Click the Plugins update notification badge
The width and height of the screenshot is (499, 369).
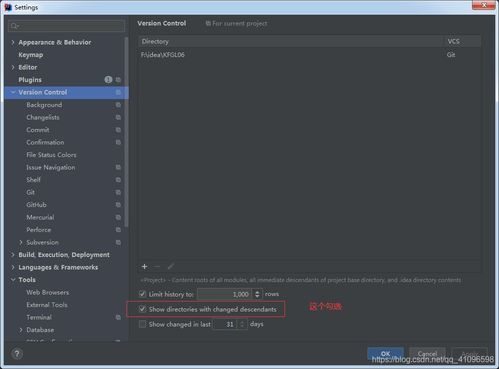(108, 80)
